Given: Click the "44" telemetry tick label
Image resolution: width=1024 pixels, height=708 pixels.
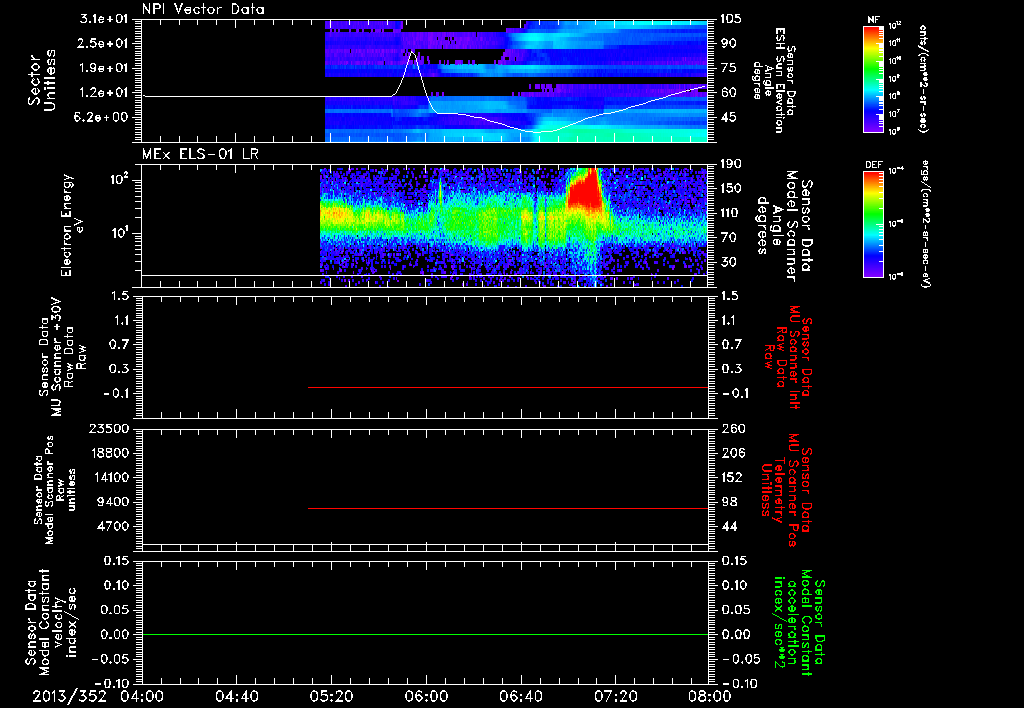Looking at the screenshot, I should coord(729,526).
